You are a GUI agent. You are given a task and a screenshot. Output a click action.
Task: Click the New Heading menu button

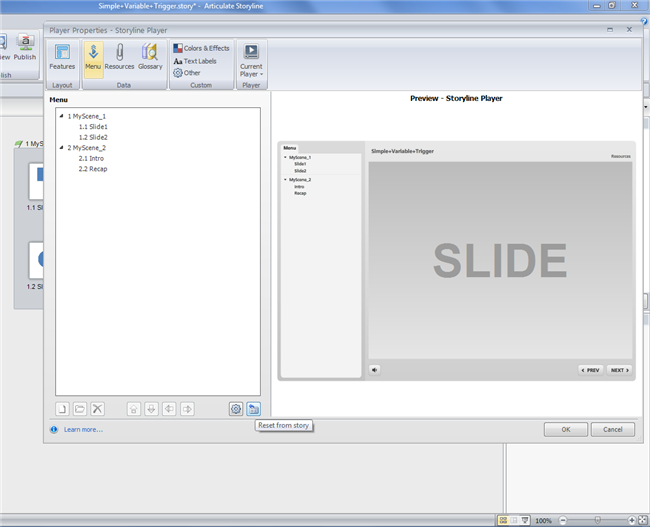[62, 409]
